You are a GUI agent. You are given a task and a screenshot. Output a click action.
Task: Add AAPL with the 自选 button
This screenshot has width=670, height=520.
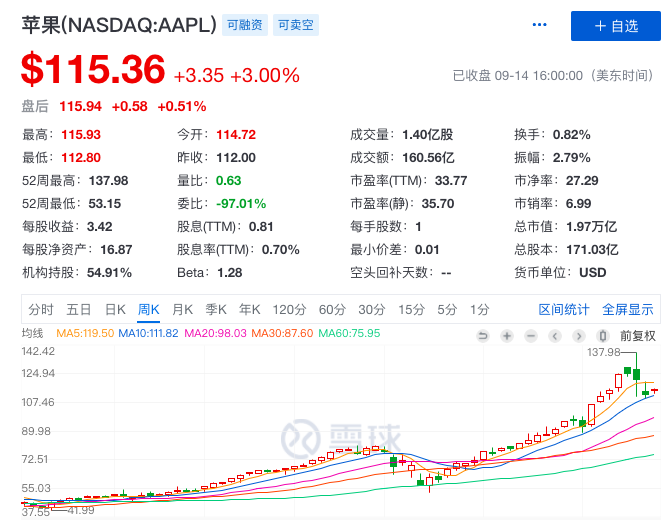[616, 26]
